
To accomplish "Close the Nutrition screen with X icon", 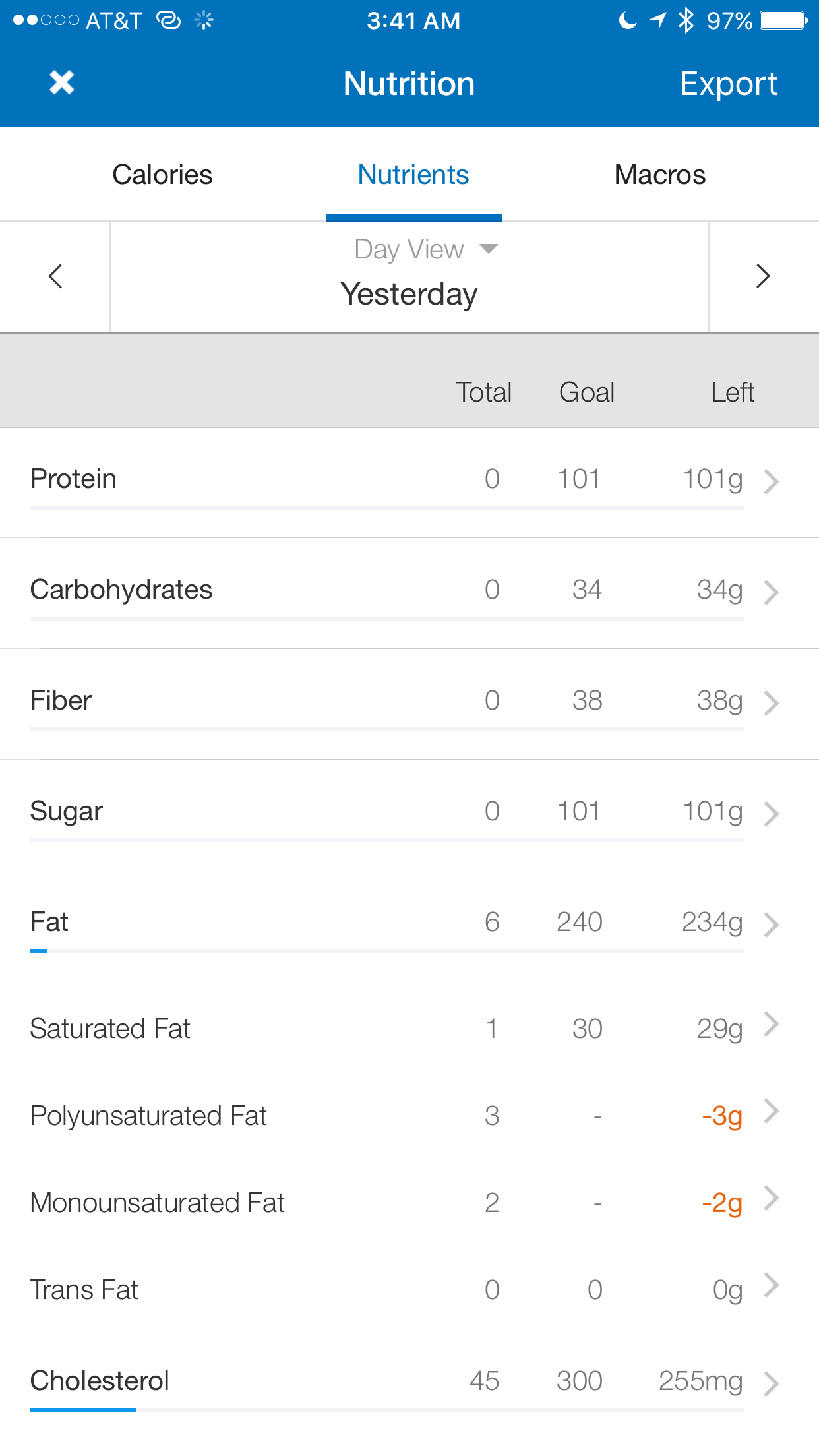I will point(62,83).
